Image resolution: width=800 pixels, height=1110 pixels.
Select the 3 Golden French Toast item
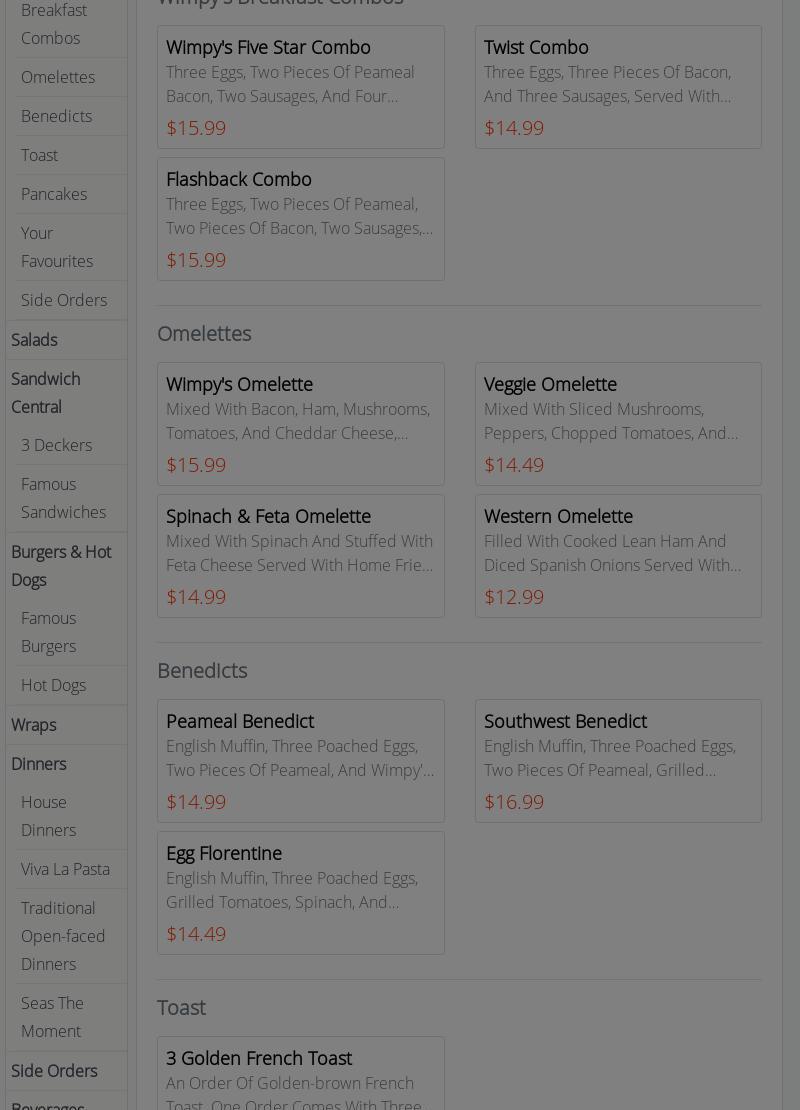pos(300,1075)
